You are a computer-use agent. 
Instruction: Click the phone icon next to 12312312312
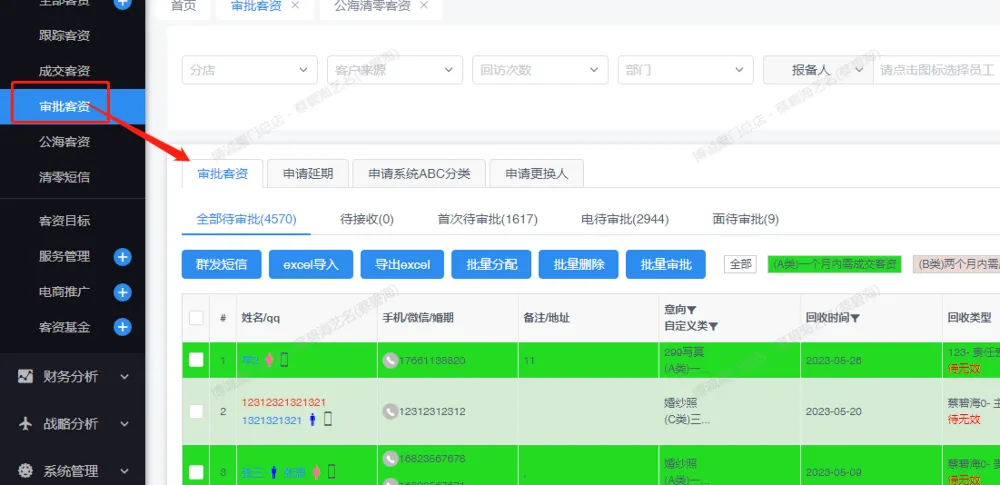390,411
